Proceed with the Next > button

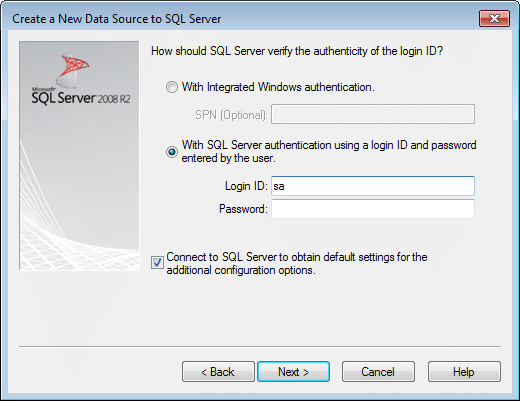click(x=294, y=372)
